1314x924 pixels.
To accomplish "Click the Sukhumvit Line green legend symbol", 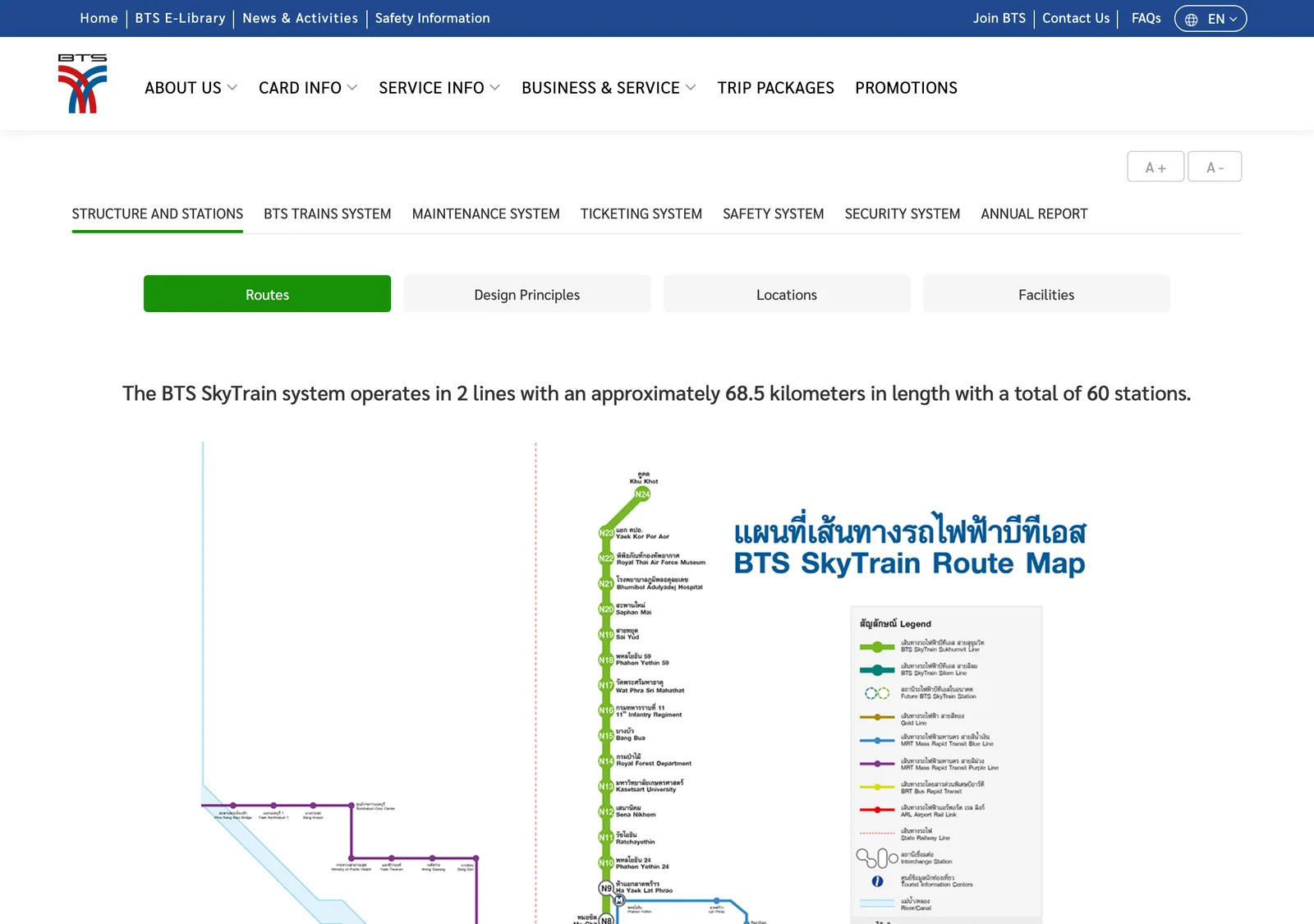I will point(877,646).
